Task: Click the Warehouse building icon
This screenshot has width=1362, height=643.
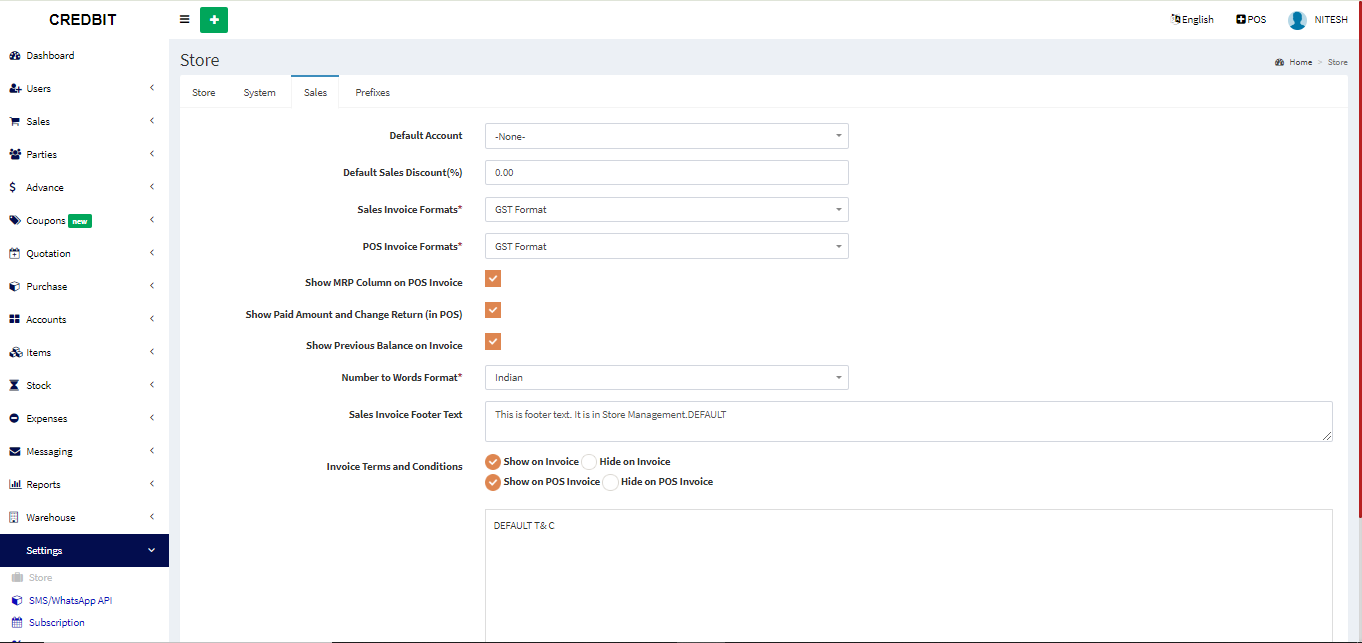Action: click(15, 518)
